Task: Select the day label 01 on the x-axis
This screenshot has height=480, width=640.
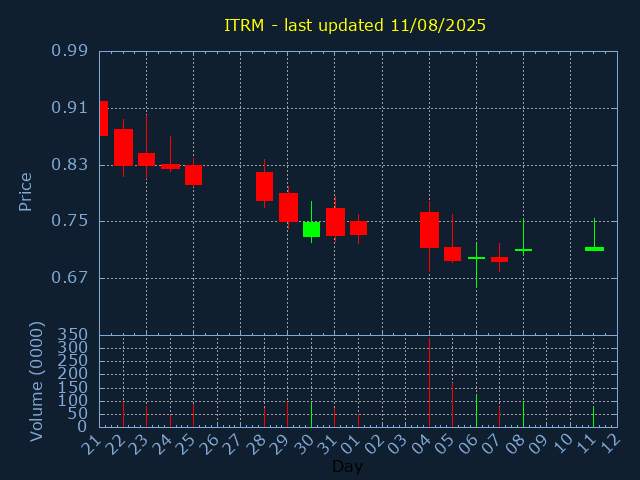Action: tap(350, 444)
